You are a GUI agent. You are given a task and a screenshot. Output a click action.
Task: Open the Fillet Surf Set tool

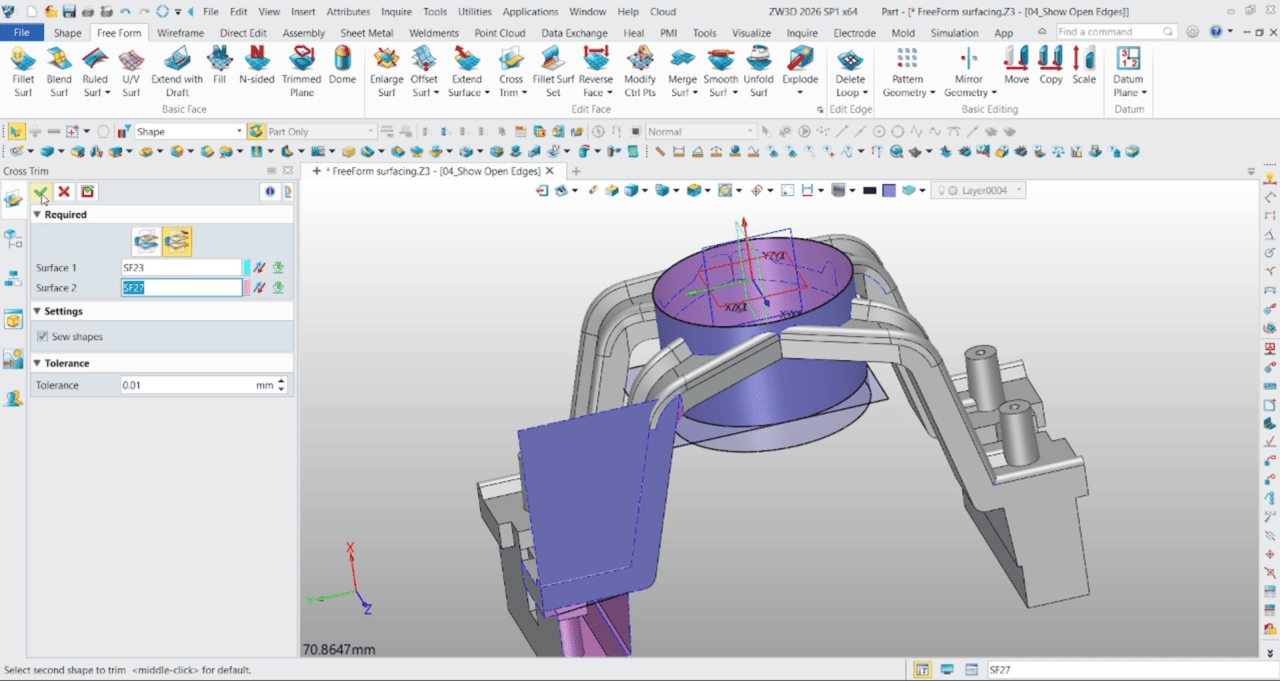pyautogui.click(x=552, y=72)
